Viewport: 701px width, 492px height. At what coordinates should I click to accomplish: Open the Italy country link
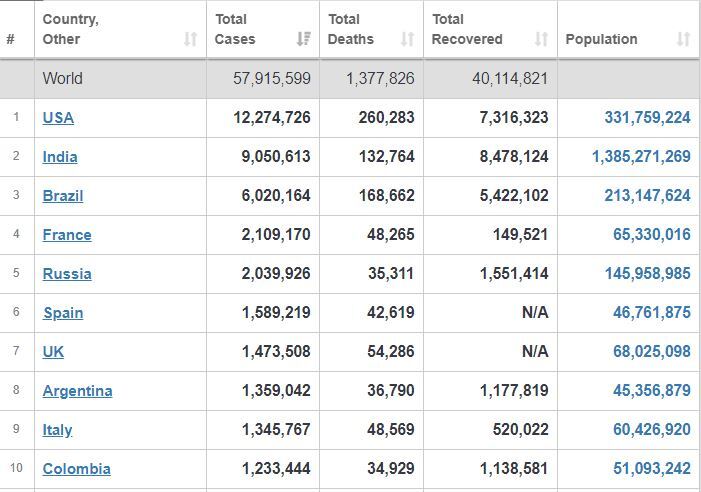point(57,430)
